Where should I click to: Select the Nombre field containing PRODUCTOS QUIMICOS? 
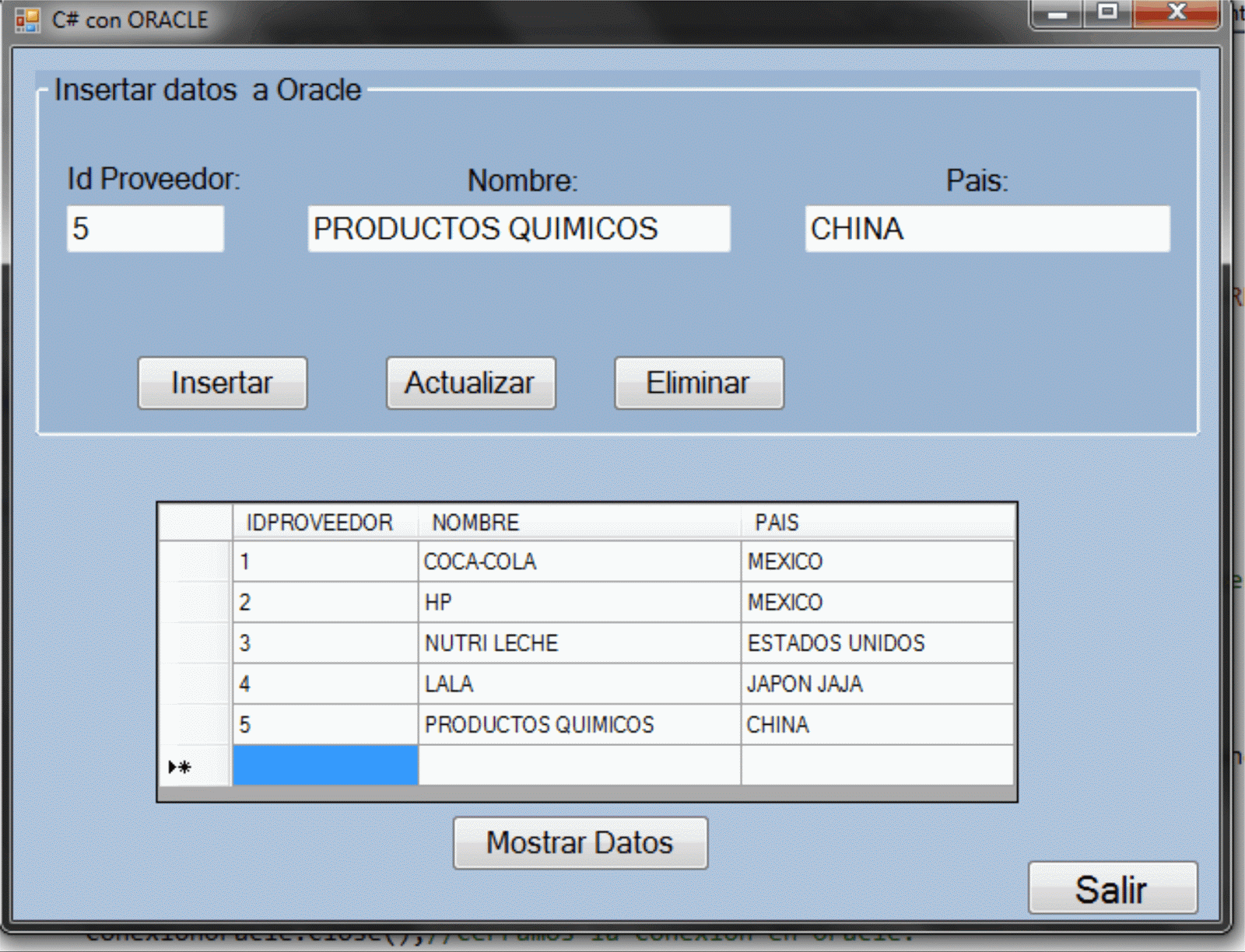[x=519, y=229]
